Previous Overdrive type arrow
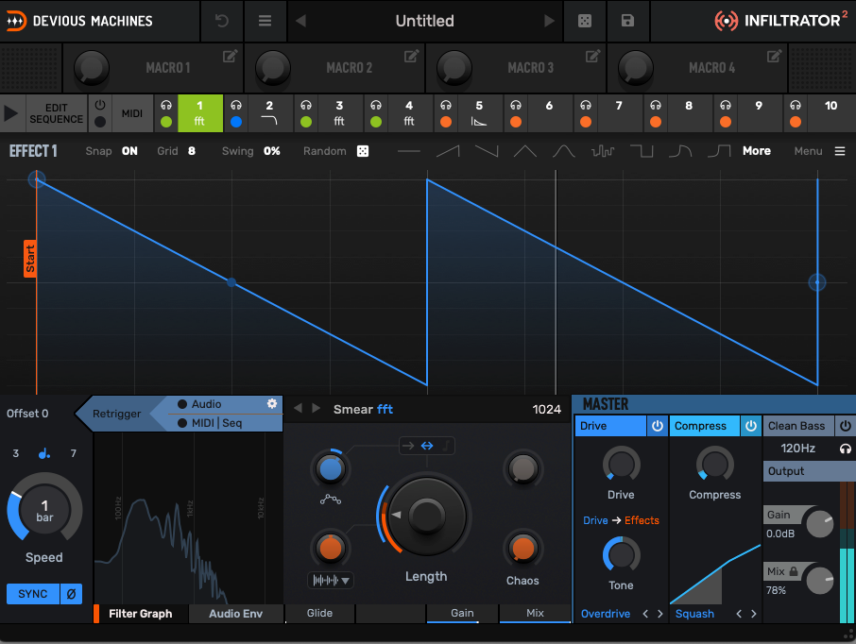The image size is (856, 644). coord(645,613)
